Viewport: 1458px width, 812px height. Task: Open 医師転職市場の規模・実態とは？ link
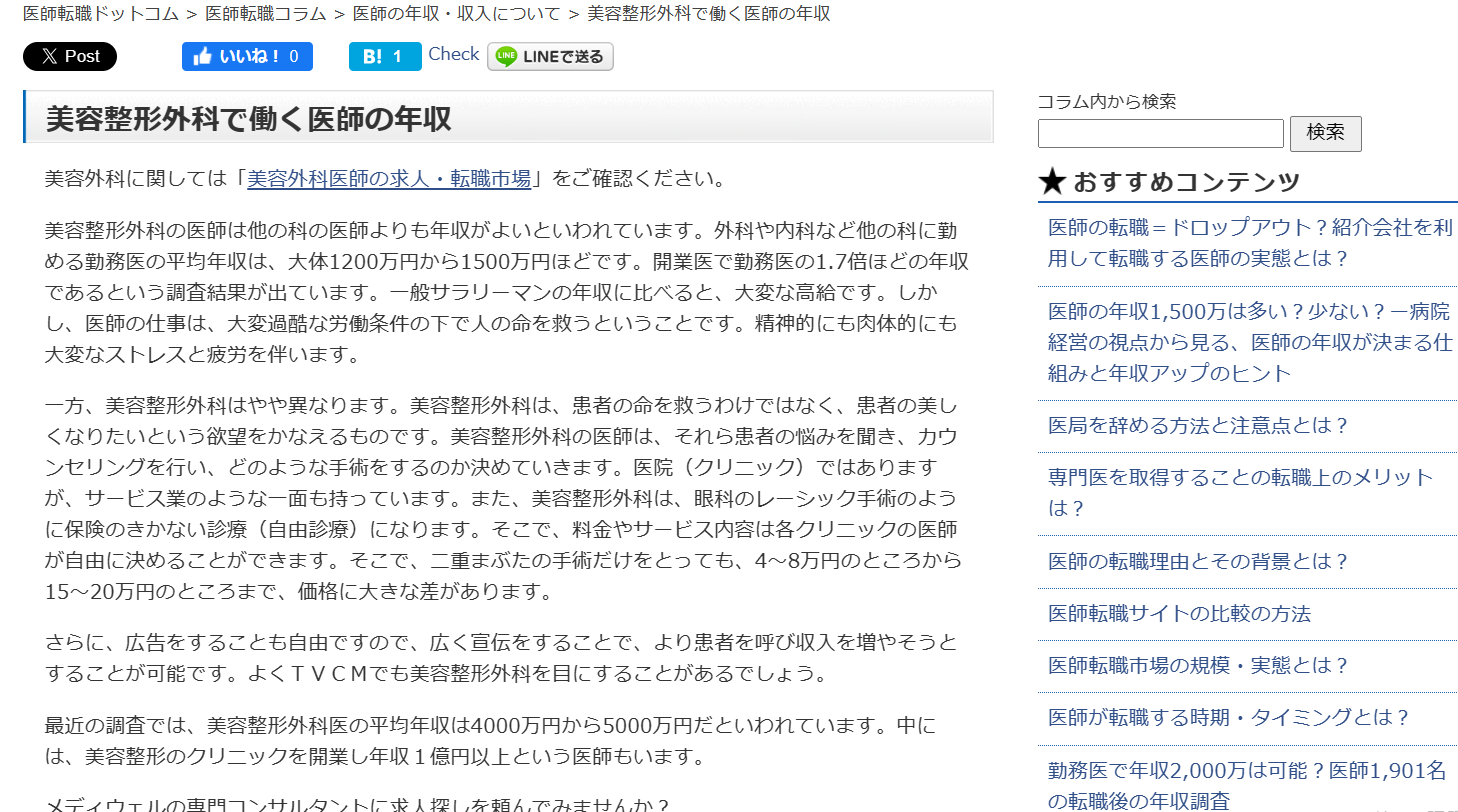point(1198,666)
